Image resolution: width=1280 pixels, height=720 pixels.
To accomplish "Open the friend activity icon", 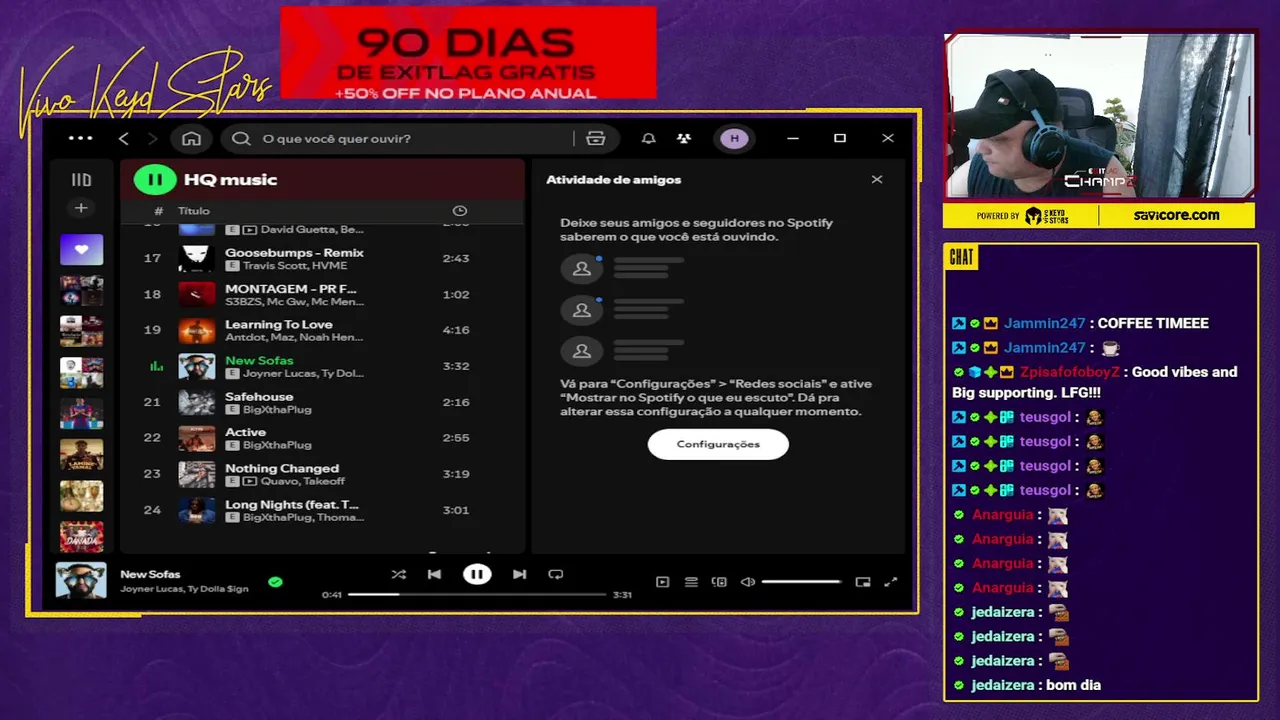I will (x=684, y=138).
